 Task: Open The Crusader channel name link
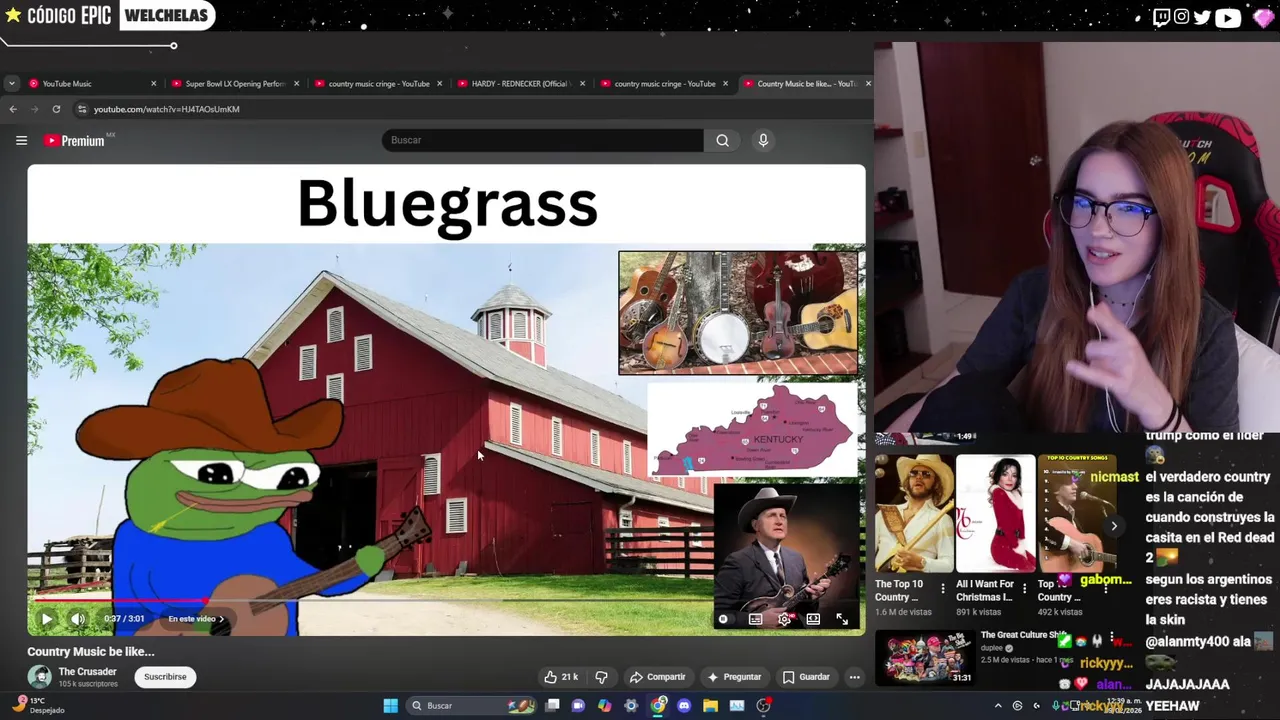pyautogui.click(x=87, y=672)
